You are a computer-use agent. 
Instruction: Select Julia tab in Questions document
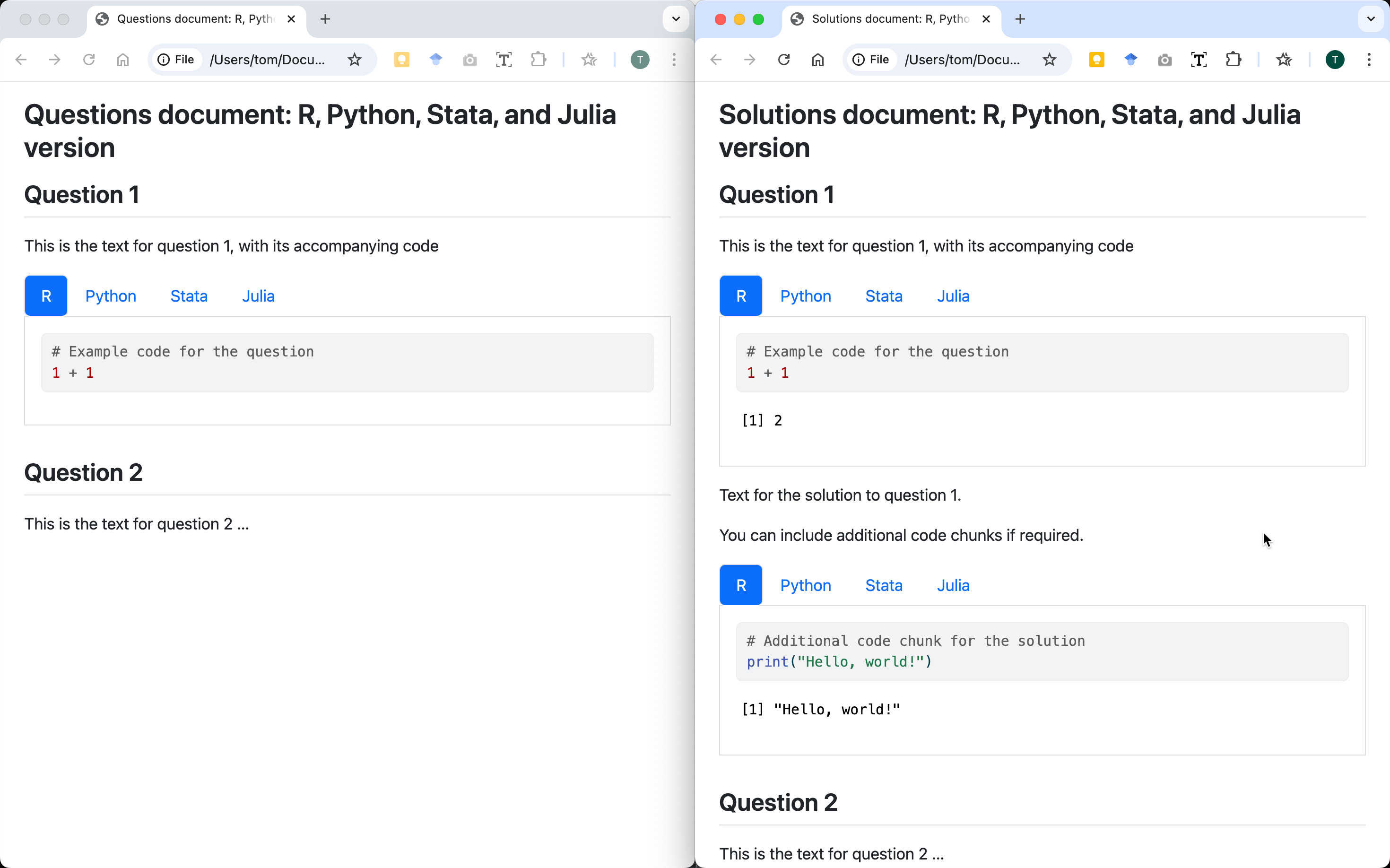(258, 296)
